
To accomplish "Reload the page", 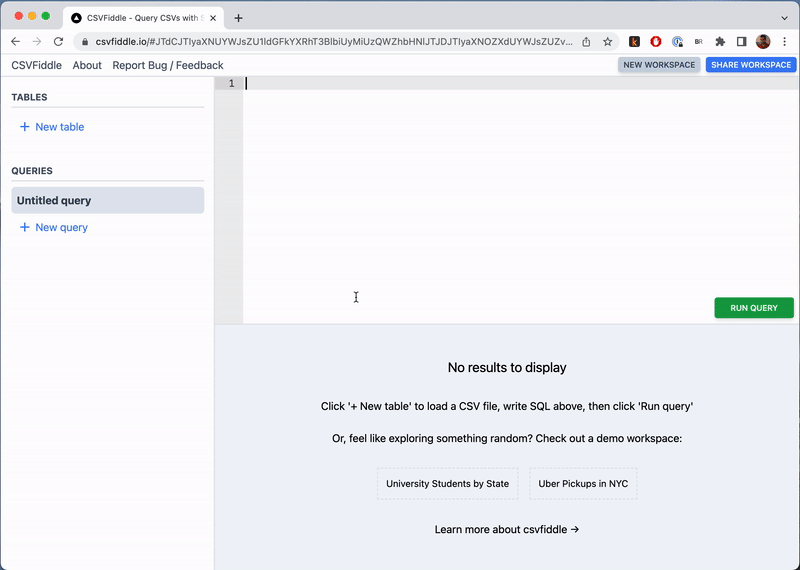I will 58,42.
